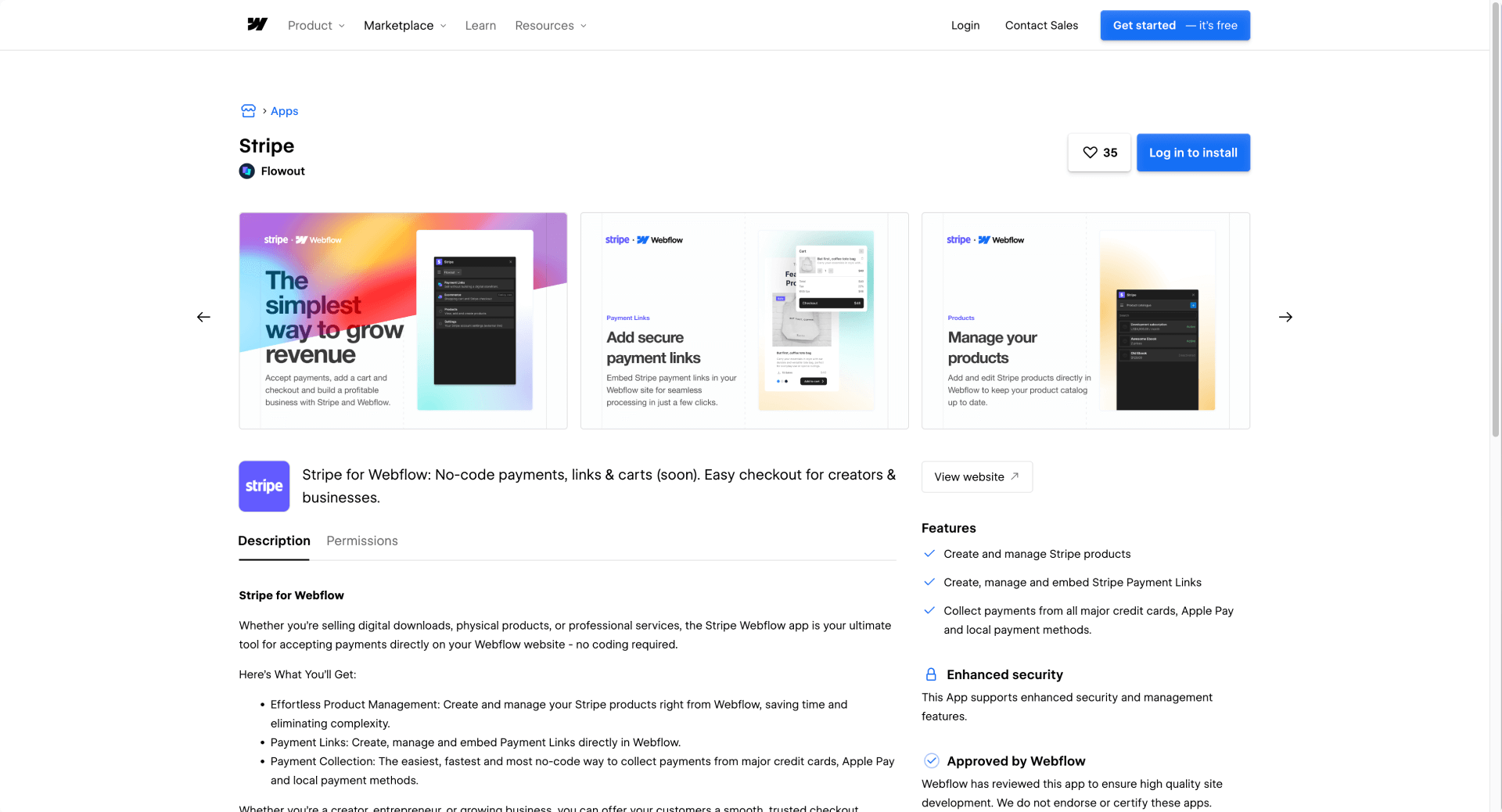This screenshot has height=812, width=1502.
Task: Click Get started — it's free button
Action: [x=1175, y=25]
